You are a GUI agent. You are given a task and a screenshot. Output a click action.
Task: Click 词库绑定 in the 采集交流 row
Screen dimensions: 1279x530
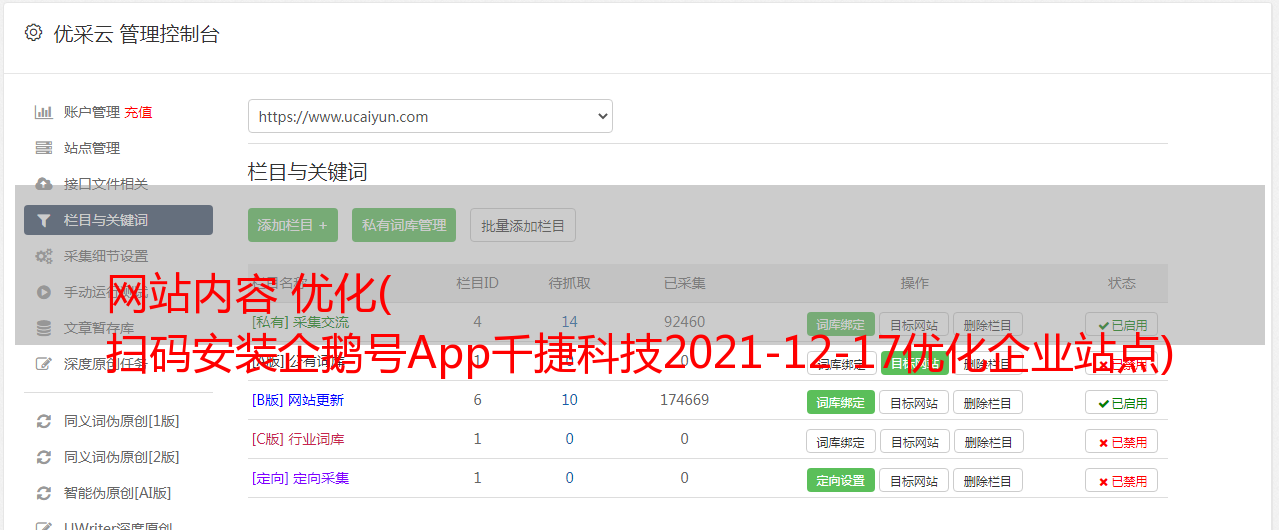841,324
